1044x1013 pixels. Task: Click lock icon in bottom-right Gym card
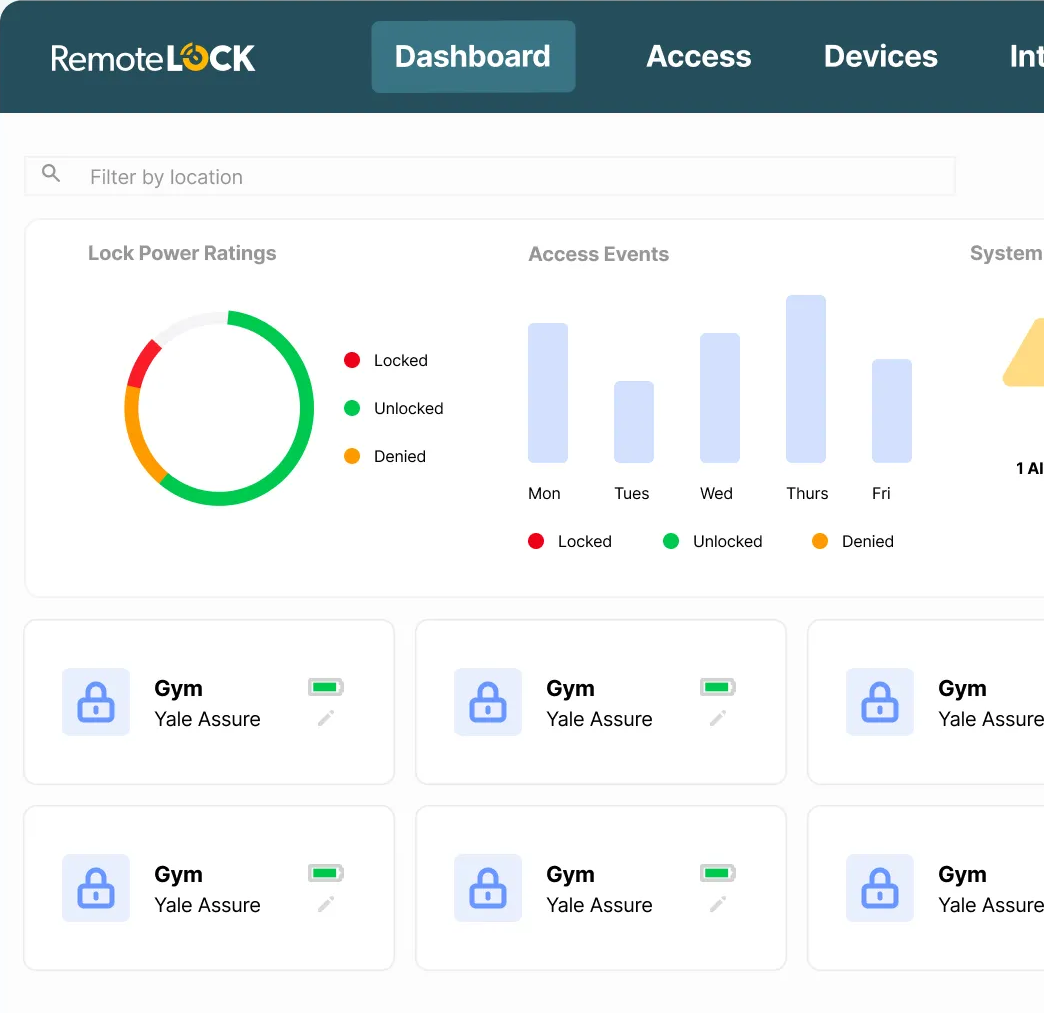coord(880,888)
